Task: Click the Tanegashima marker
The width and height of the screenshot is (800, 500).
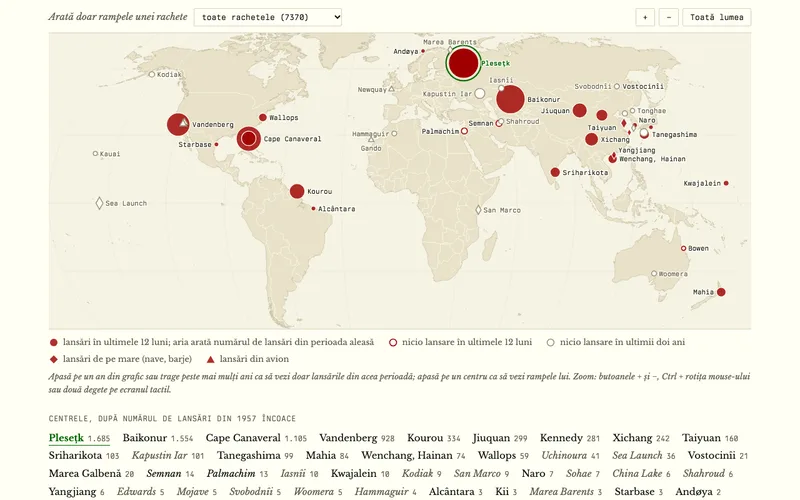Action: 644,134
